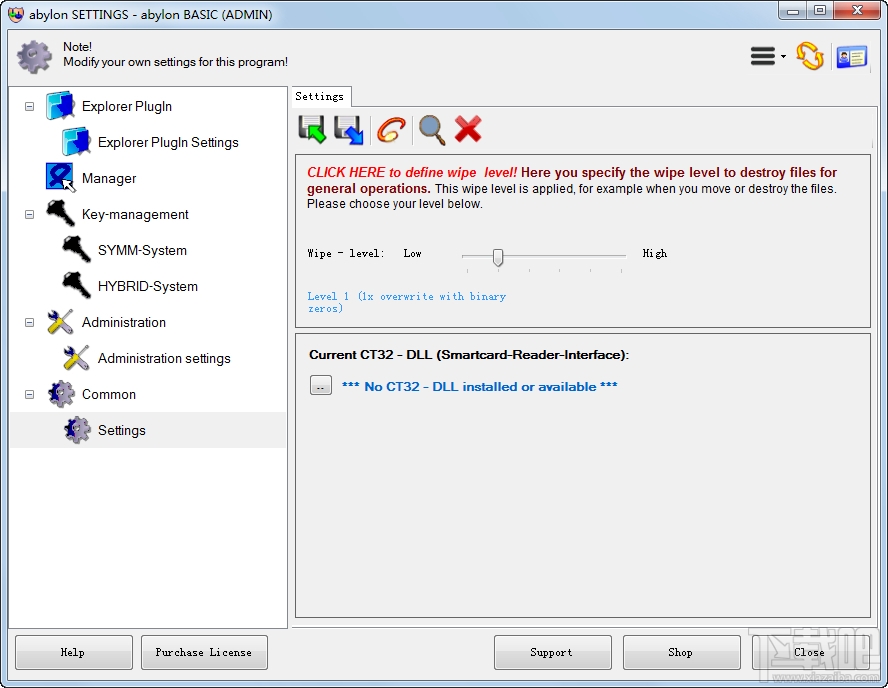Select Manager in the tree
888x688 pixels.
click(109, 178)
